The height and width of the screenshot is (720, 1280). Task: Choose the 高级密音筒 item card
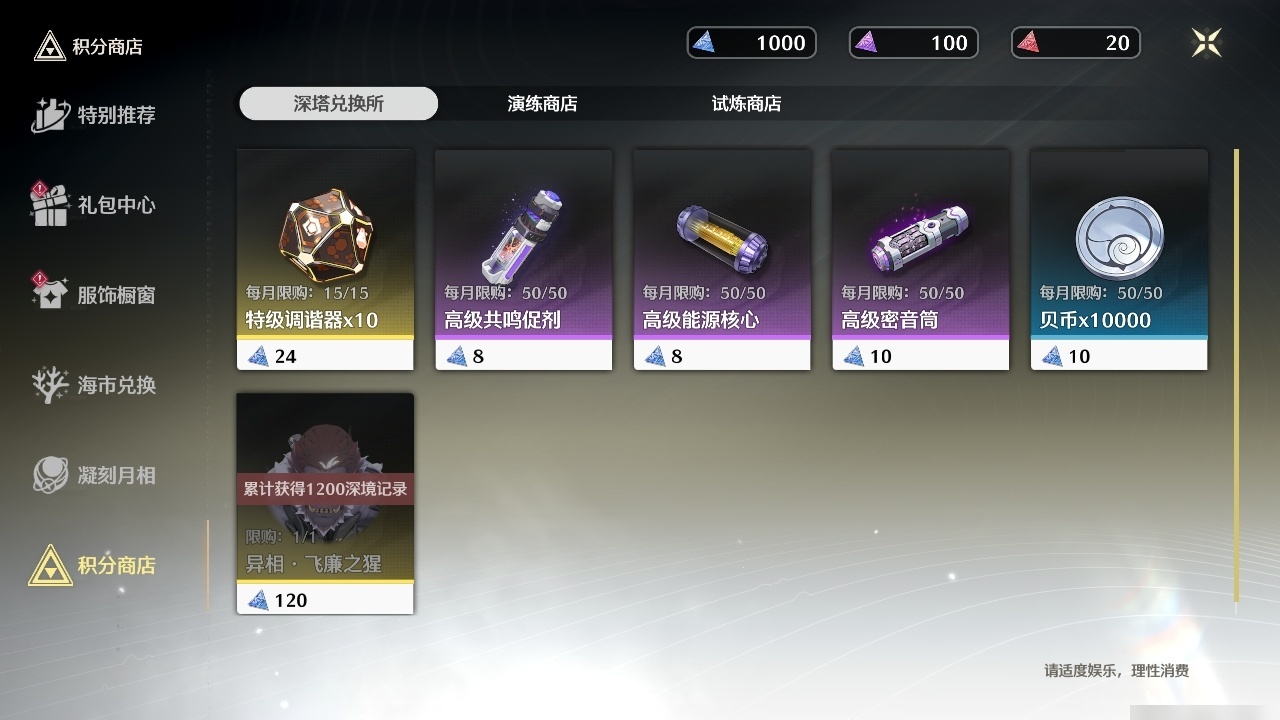921,260
